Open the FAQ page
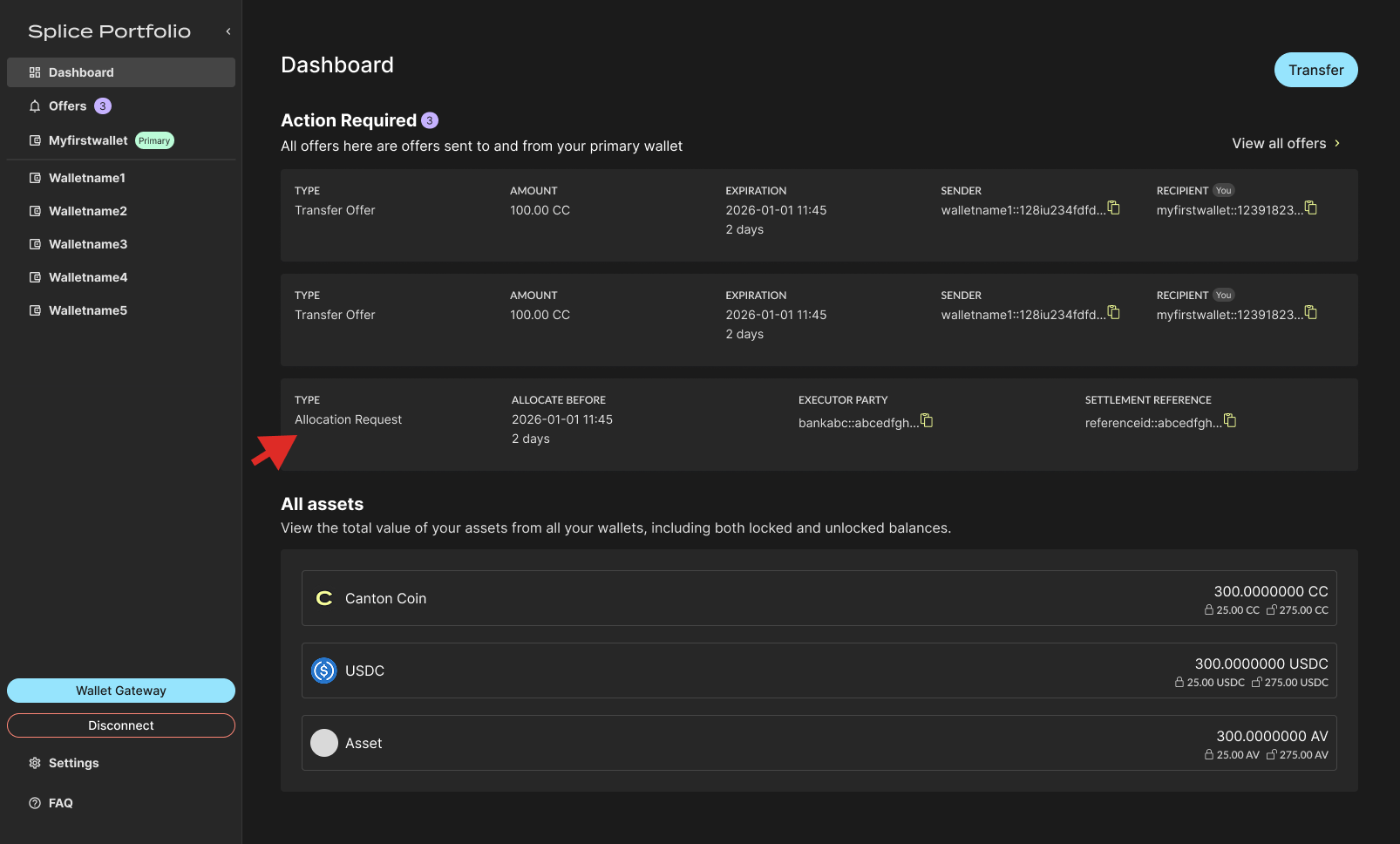The width and height of the screenshot is (1400, 844). [121, 803]
